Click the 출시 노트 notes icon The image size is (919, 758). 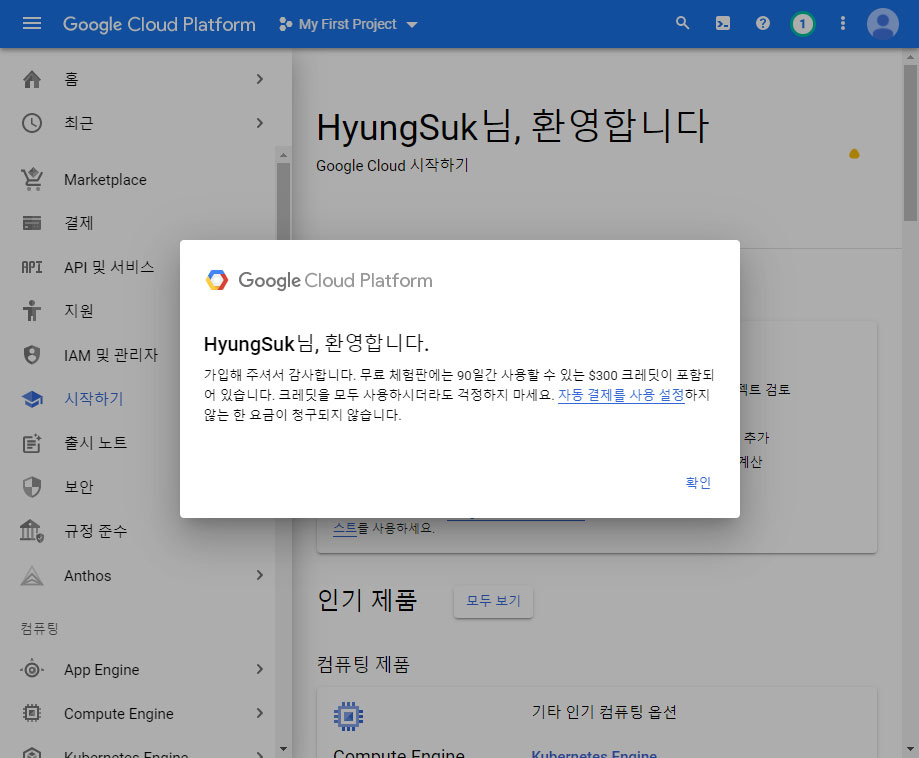tap(32, 443)
